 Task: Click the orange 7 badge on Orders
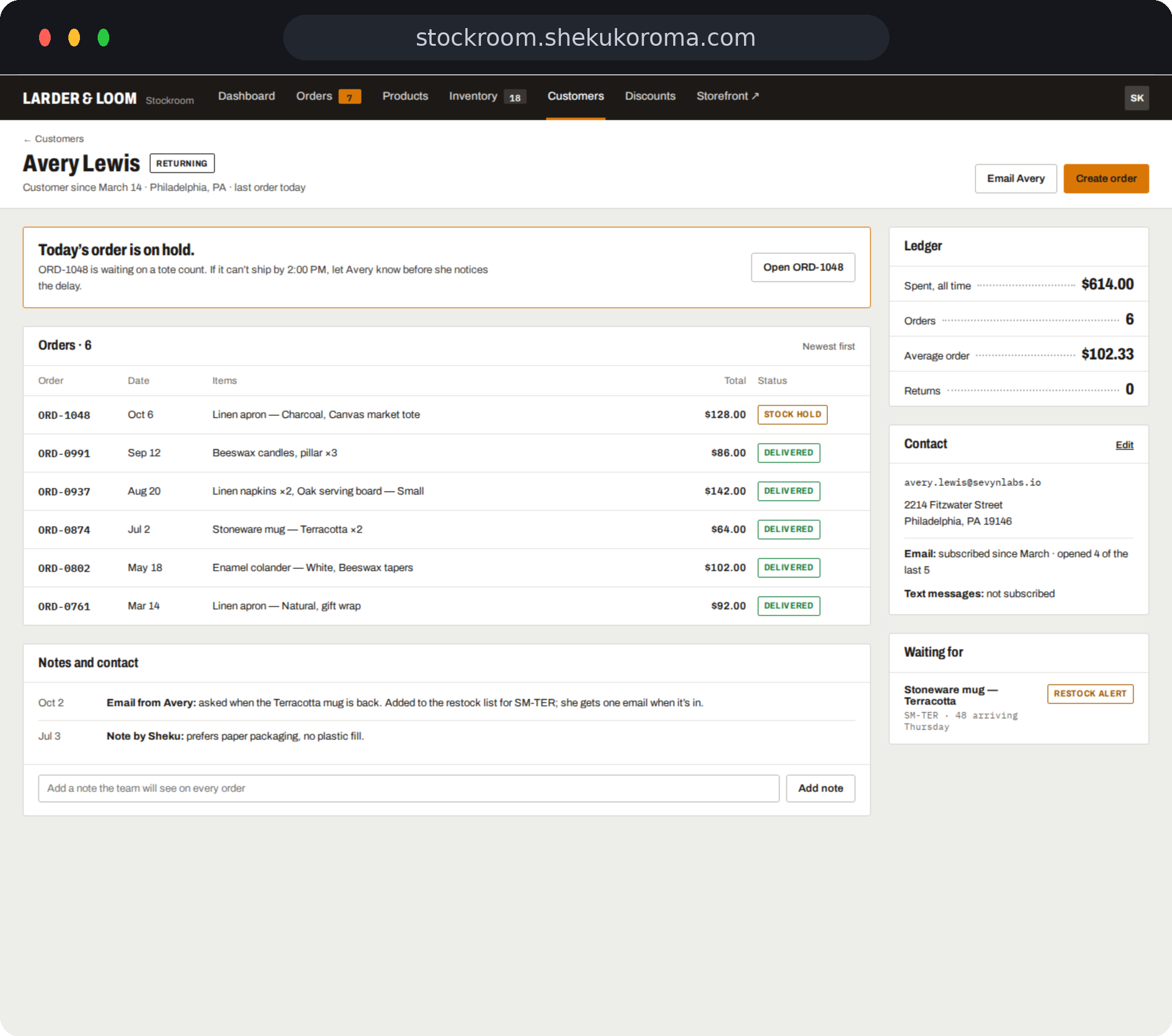point(350,97)
